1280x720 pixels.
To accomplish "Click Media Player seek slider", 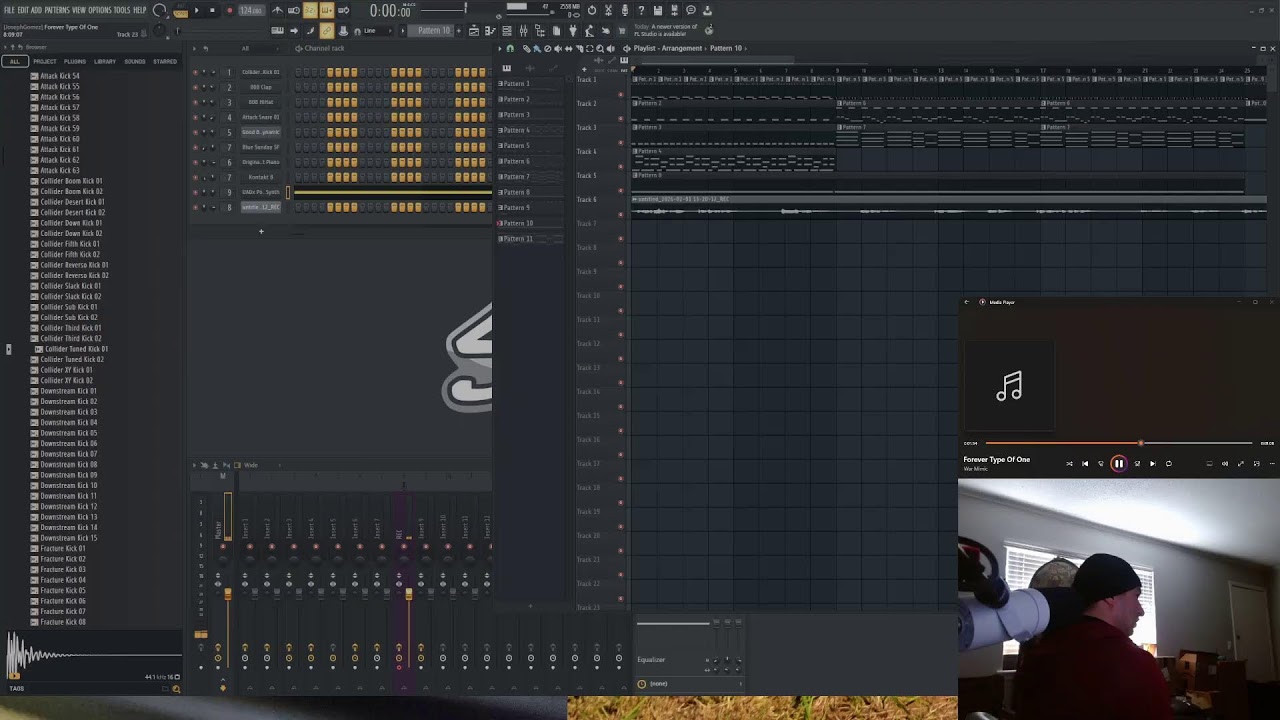I will click(x=1118, y=443).
